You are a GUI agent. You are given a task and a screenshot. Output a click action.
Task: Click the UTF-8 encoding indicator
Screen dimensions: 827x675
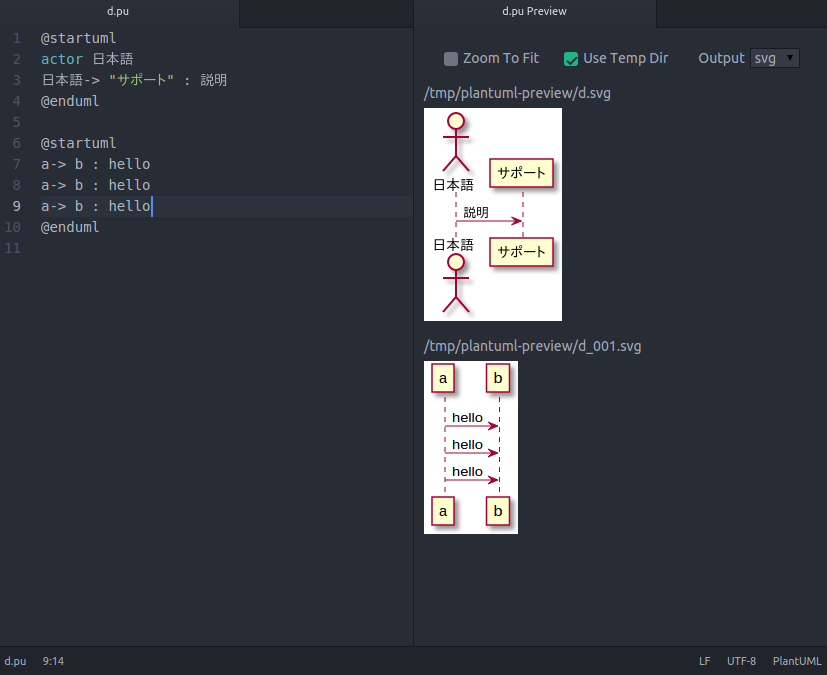click(741, 661)
